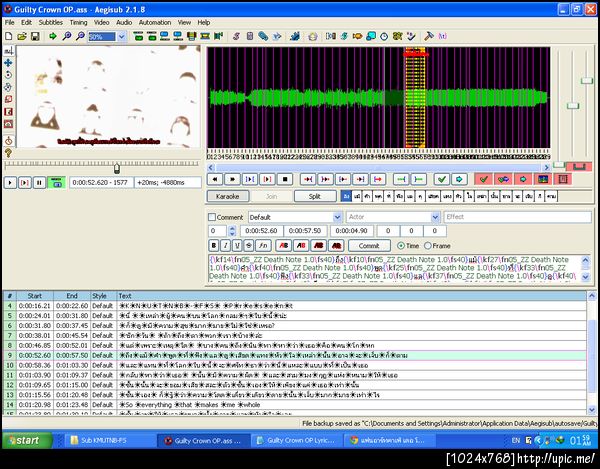600x469 pixels.
Task: Toggle Medusa timing hotkeys mode
Action: [562, 179]
